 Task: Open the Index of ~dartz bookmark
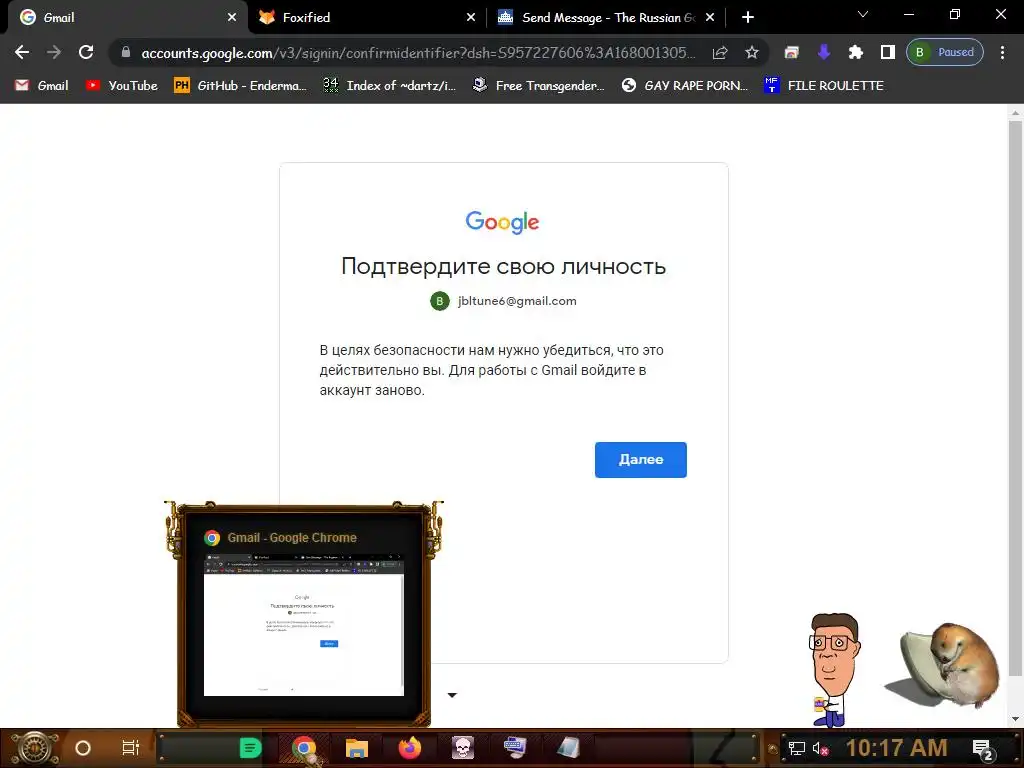(x=389, y=86)
